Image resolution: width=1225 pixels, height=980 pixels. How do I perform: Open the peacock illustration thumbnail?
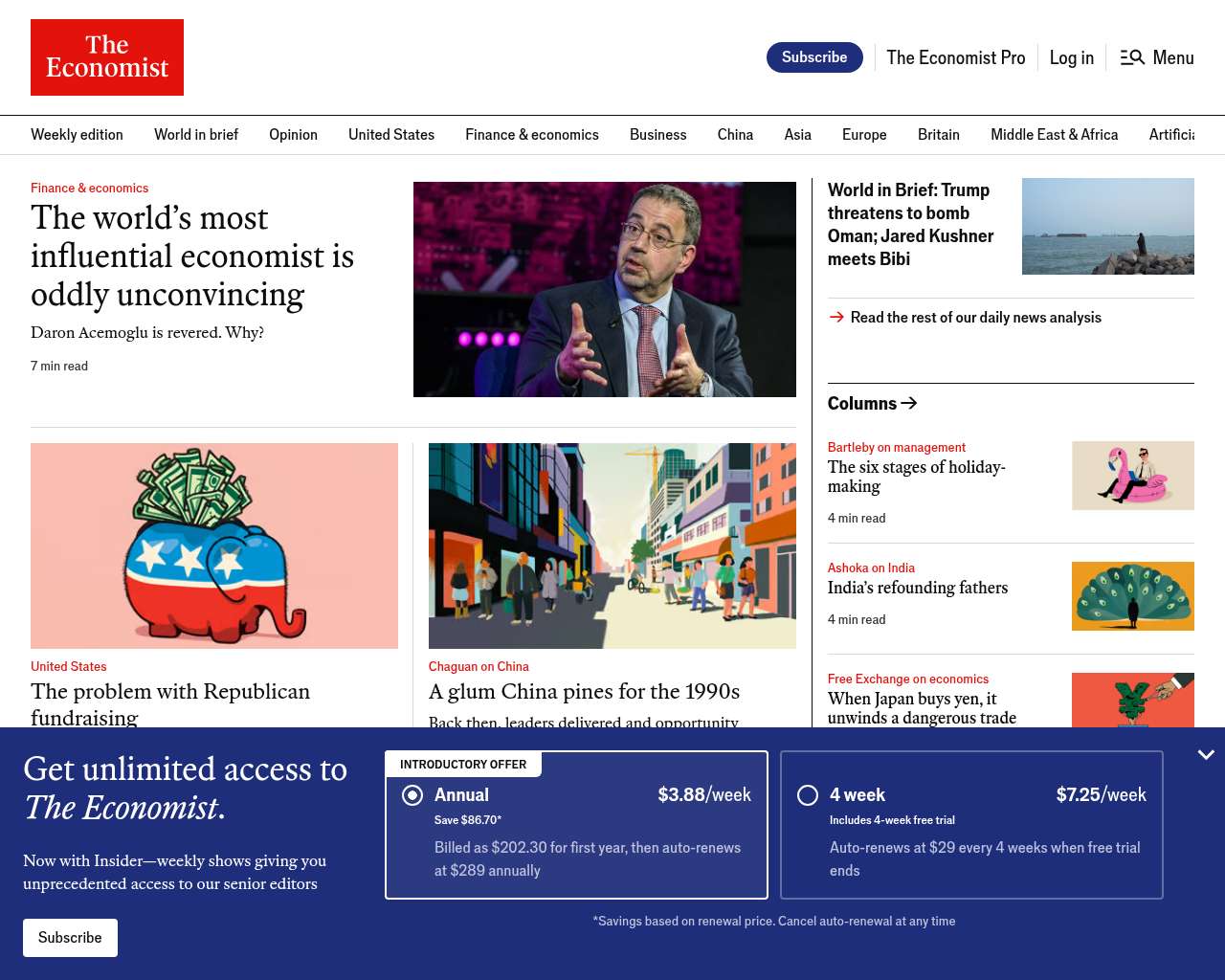coord(1133,596)
